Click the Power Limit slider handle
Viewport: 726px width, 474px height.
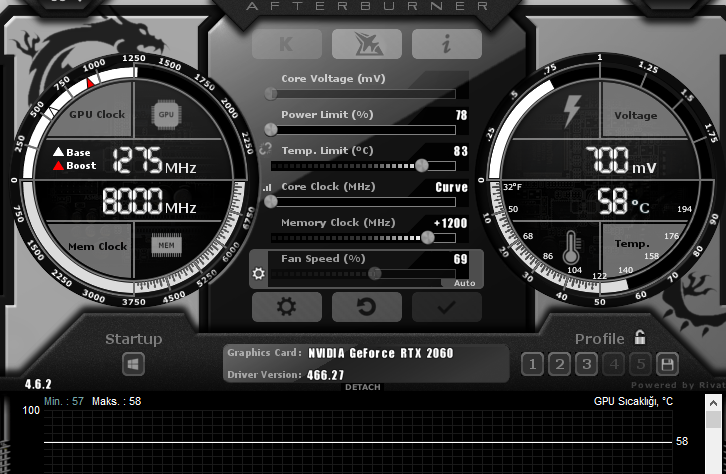271,130
